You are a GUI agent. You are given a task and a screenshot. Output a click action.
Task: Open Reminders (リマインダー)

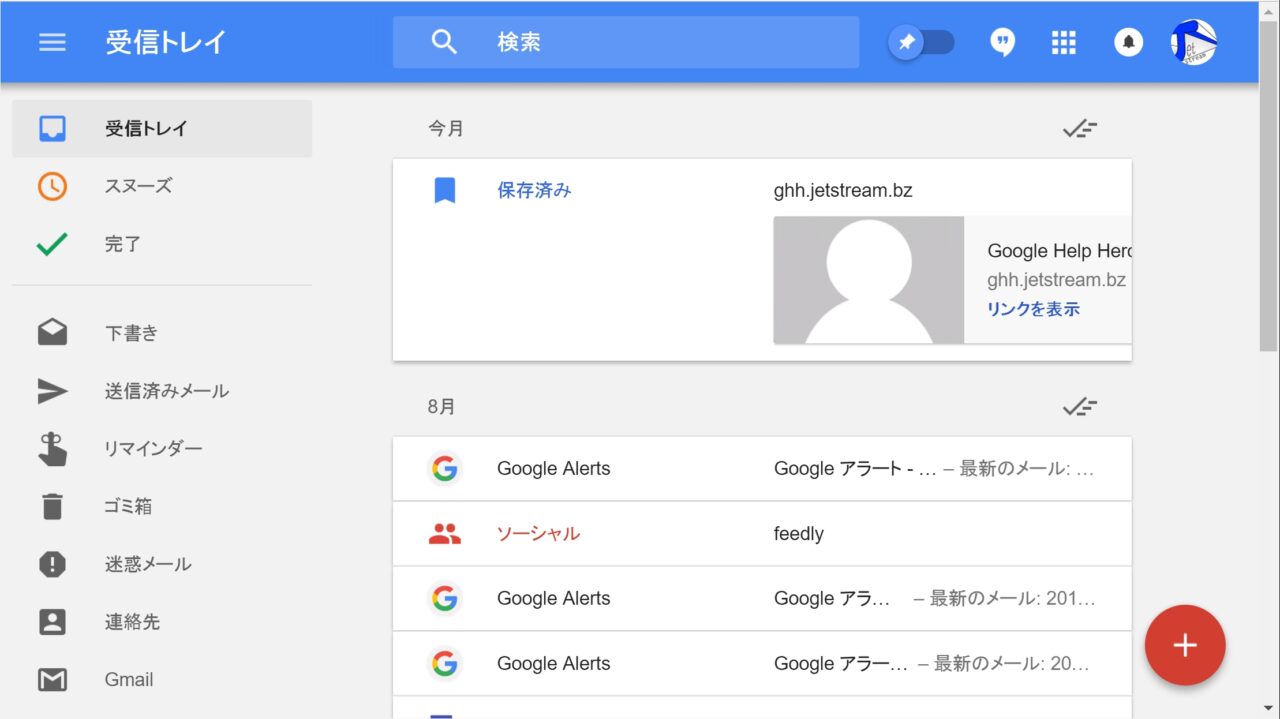tap(153, 449)
